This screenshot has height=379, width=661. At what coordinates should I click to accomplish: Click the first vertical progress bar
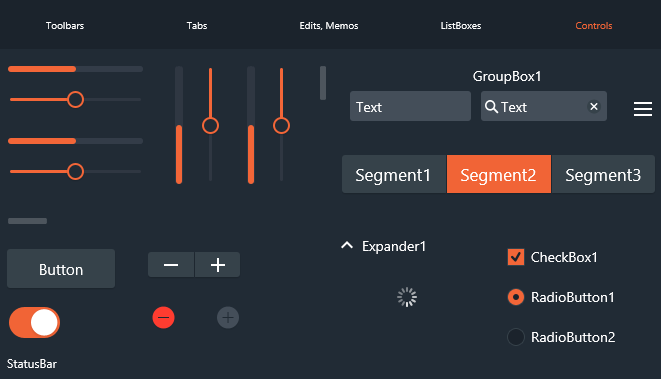pos(179,125)
